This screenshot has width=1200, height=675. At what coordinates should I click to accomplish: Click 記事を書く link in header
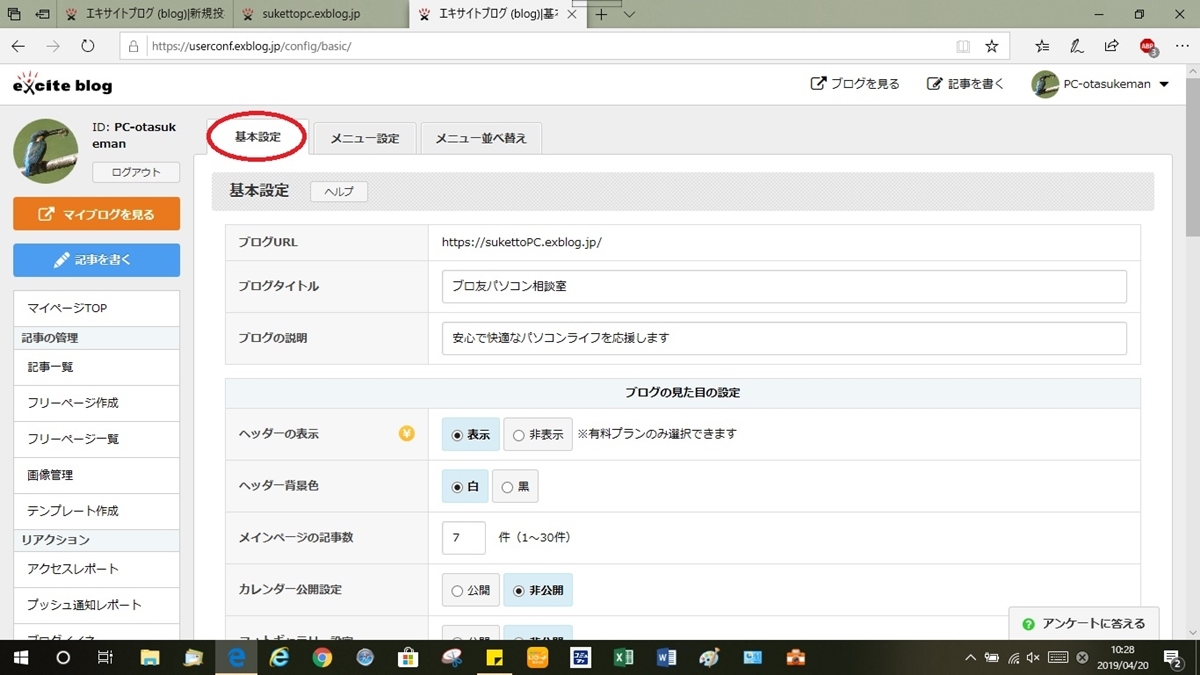pyautogui.click(x=965, y=84)
